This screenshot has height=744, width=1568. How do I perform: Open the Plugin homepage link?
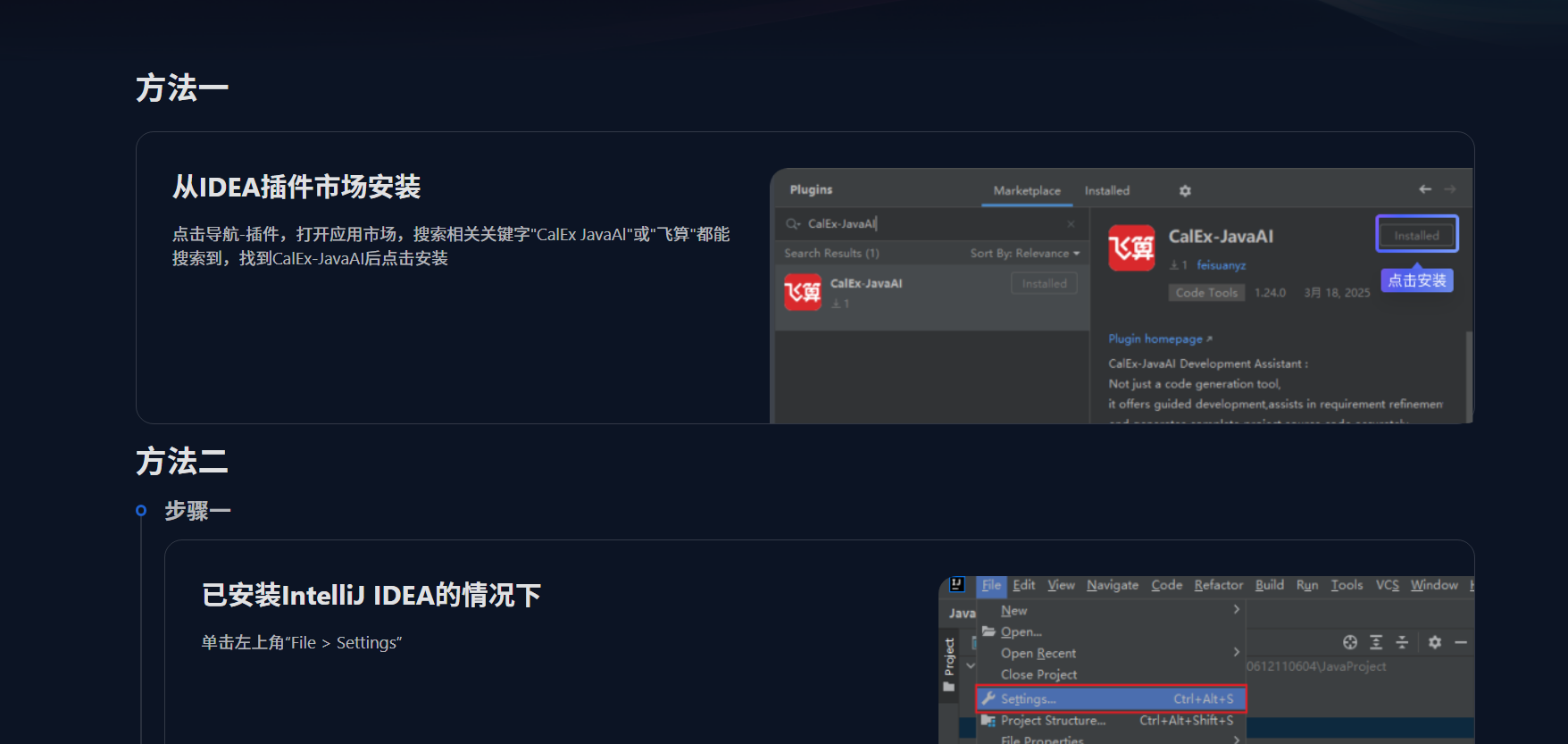click(x=1160, y=339)
